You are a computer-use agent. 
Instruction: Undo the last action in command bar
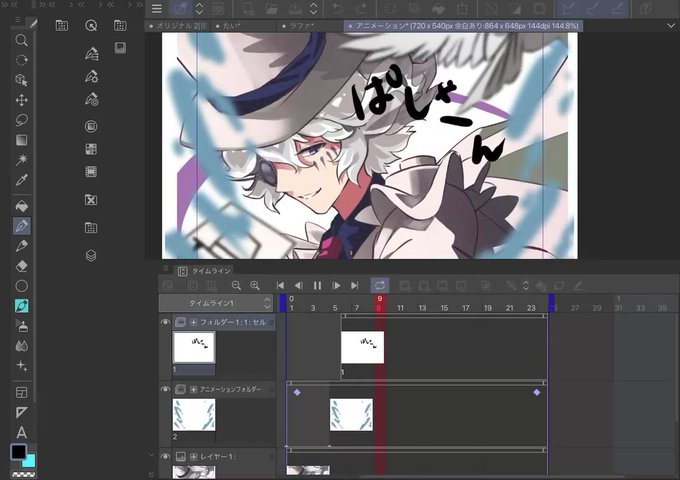pyautogui.click(x=338, y=8)
